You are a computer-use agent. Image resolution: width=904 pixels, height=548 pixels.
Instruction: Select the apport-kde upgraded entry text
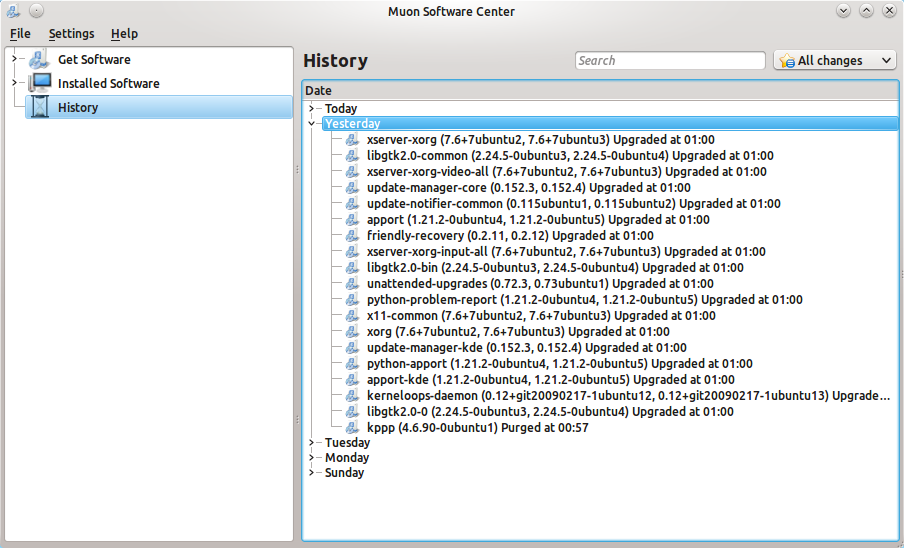point(551,380)
